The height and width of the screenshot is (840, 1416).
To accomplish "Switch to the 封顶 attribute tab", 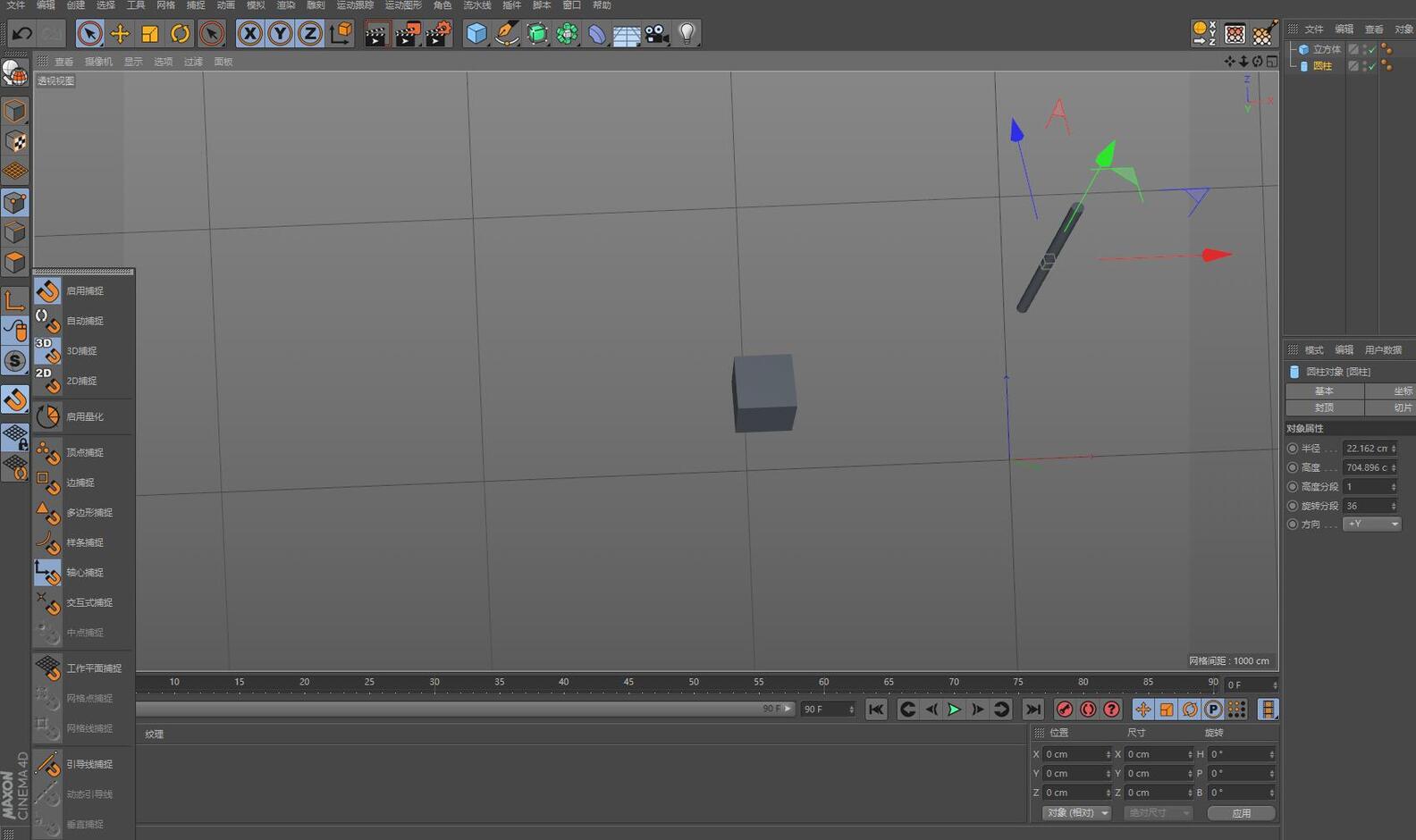I will pyautogui.click(x=1324, y=407).
